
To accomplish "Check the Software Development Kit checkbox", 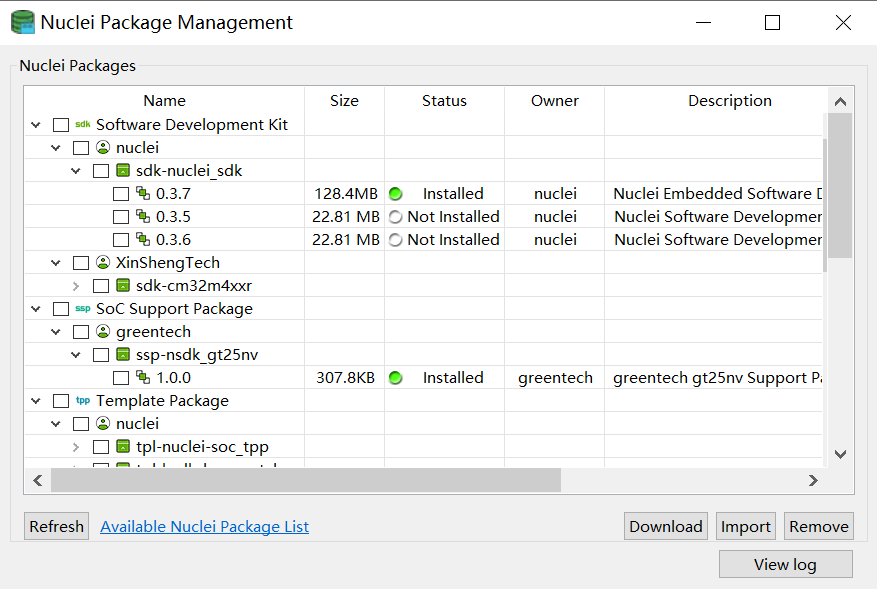I will 61,125.
